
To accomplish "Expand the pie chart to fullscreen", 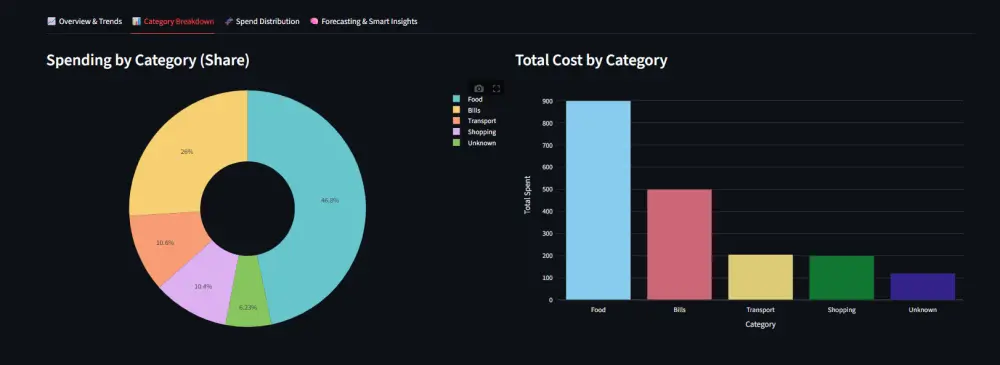I will point(496,89).
